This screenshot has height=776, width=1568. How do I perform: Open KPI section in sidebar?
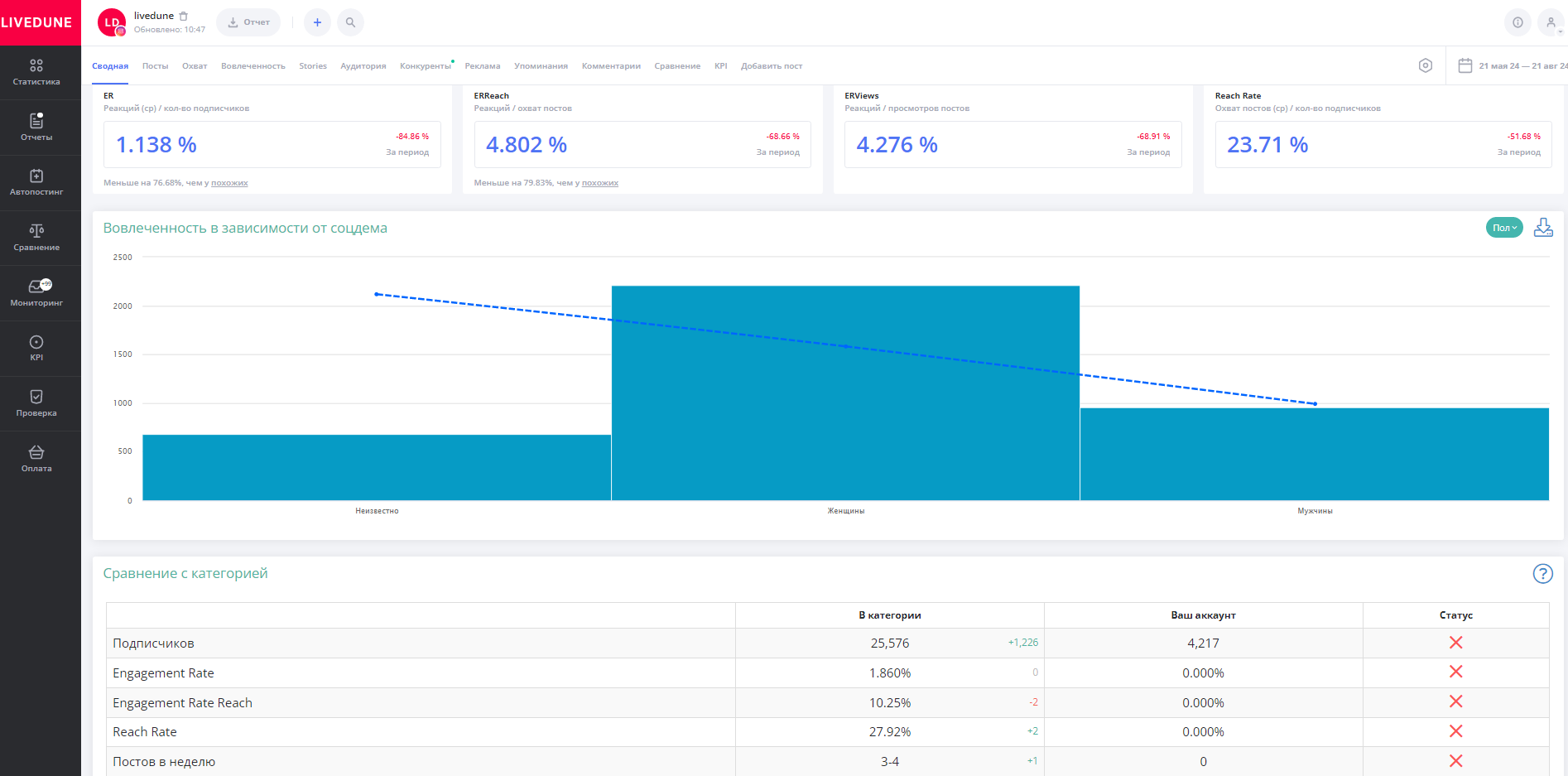[x=36, y=349]
